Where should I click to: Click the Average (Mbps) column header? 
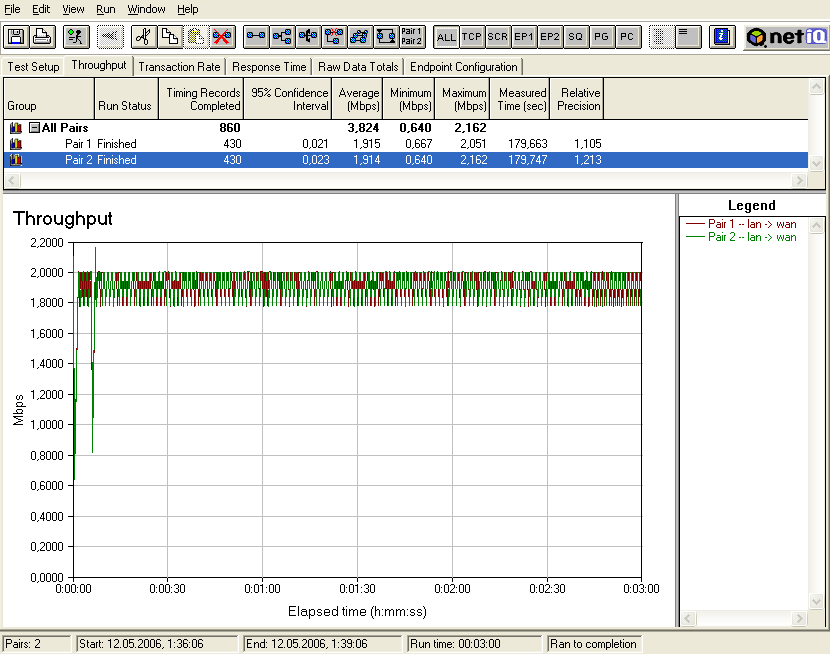357,98
